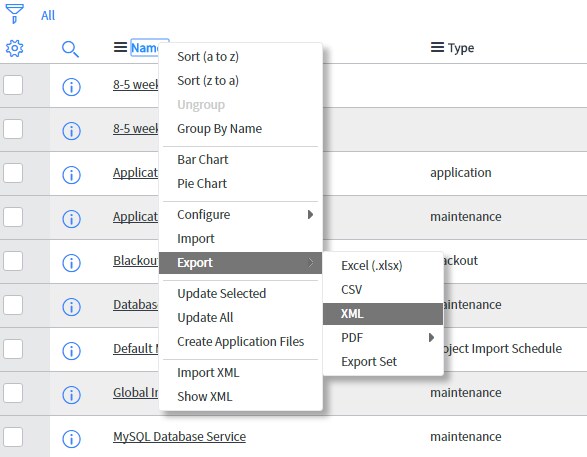Click the Name column header
The height and width of the screenshot is (457, 587).
pos(145,48)
